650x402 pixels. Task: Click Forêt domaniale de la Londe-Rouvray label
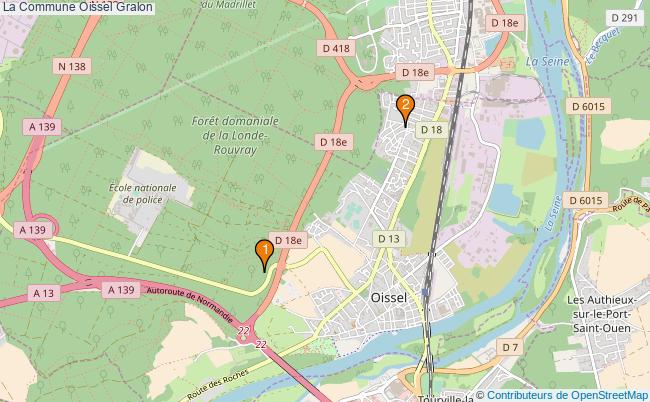coord(235,135)
